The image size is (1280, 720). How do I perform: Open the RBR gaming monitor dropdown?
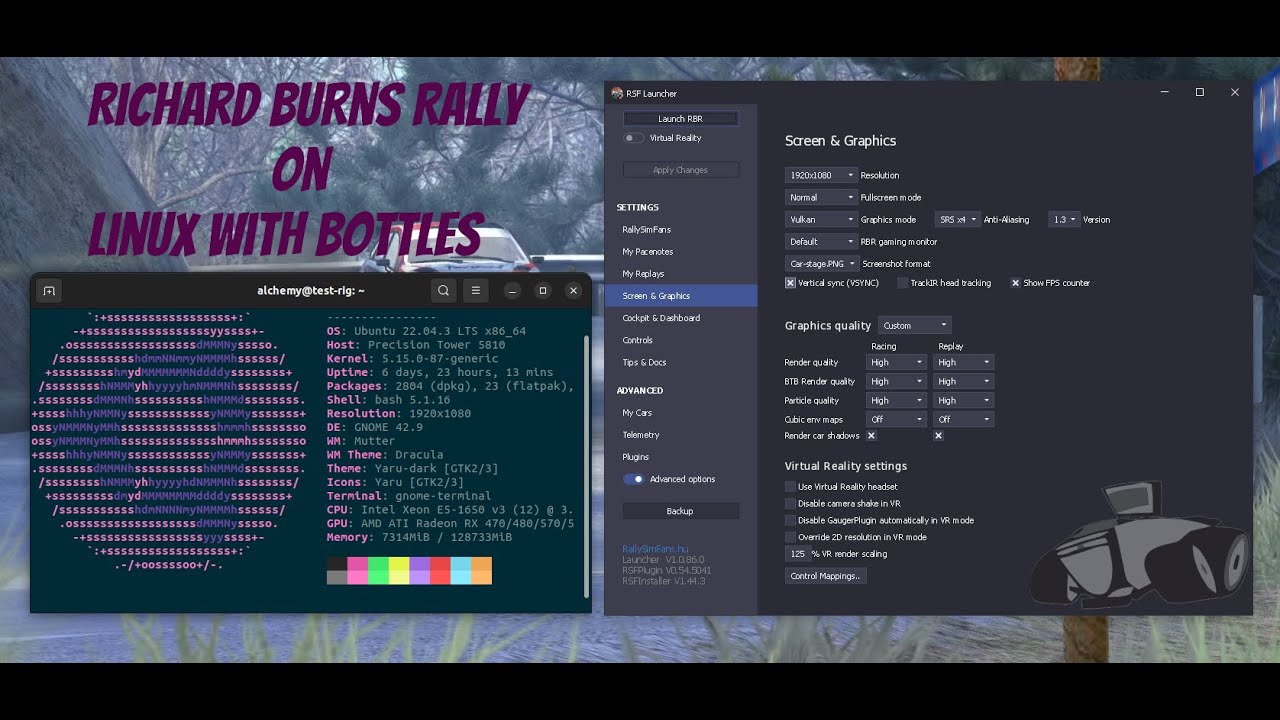pos(821,242)
